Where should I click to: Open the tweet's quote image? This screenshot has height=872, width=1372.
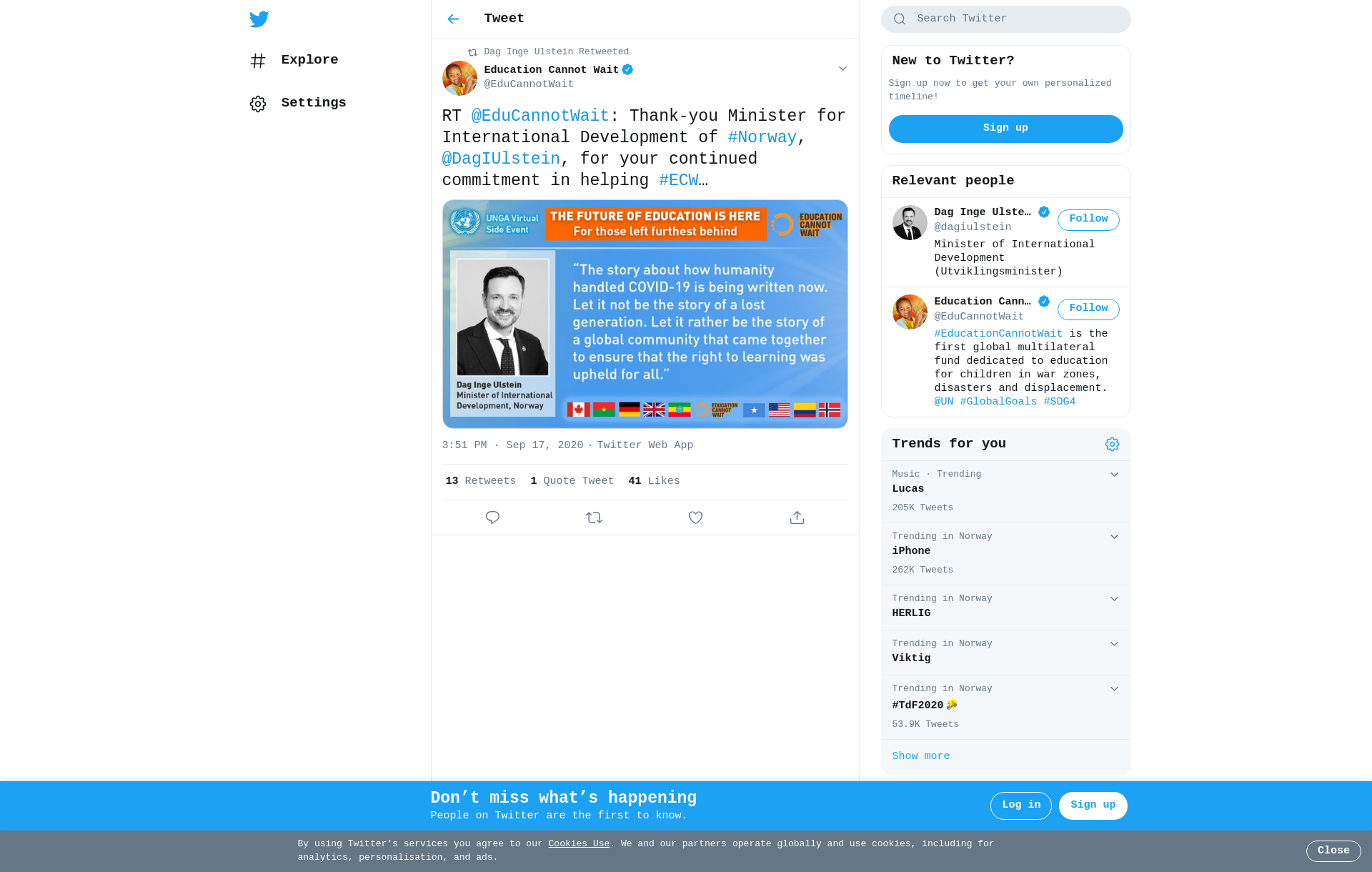645,314
